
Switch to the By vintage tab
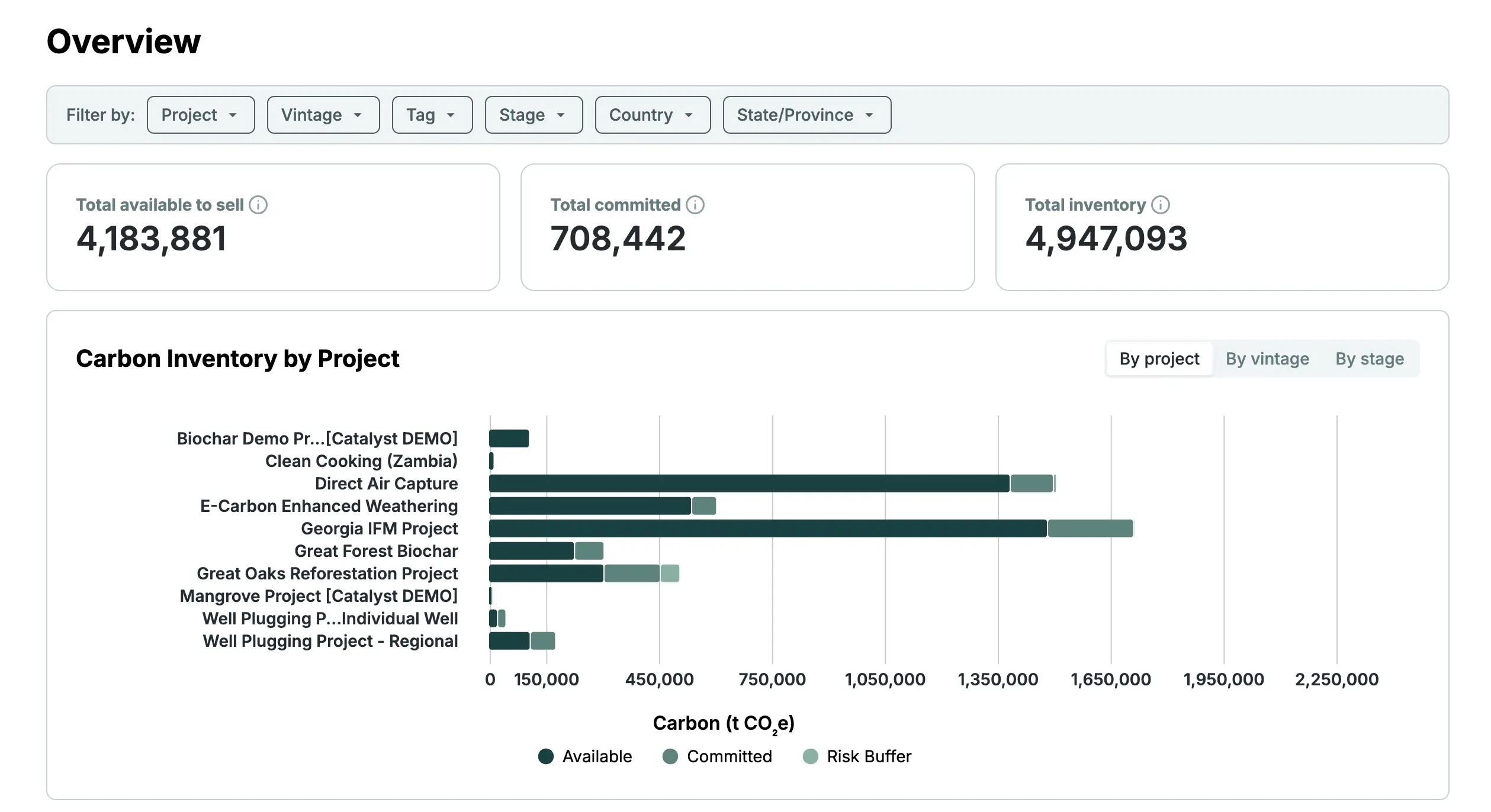(x=1268, y=359)
